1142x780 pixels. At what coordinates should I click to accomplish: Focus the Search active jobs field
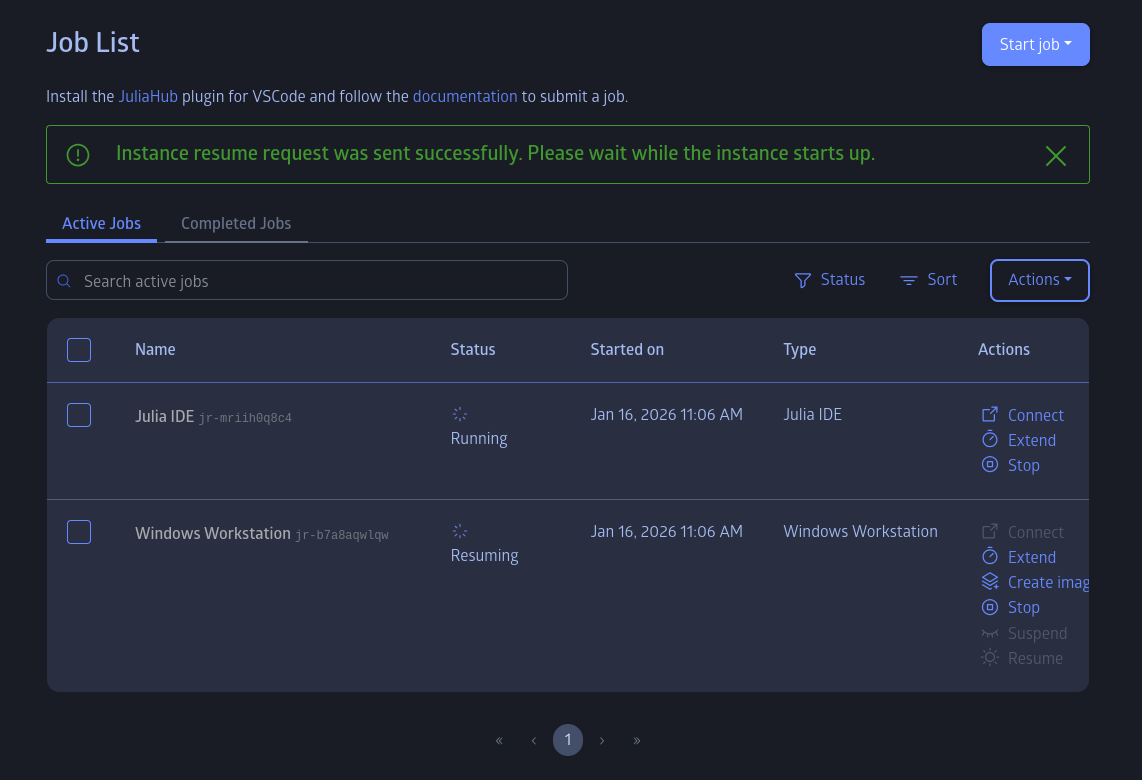tap(307, 280)
